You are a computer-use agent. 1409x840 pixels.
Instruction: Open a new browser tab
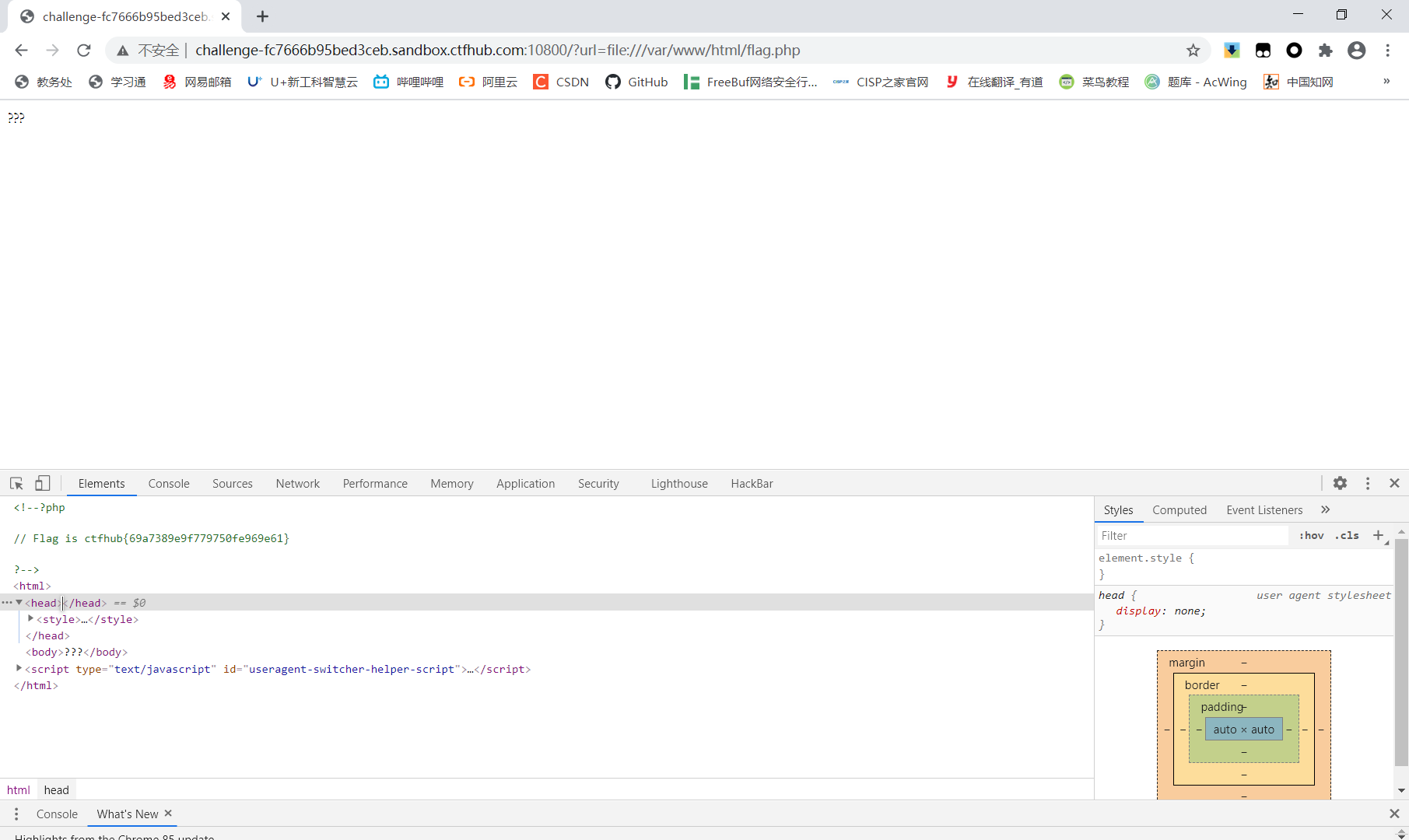pyautogui.click(x=262, y=16)
